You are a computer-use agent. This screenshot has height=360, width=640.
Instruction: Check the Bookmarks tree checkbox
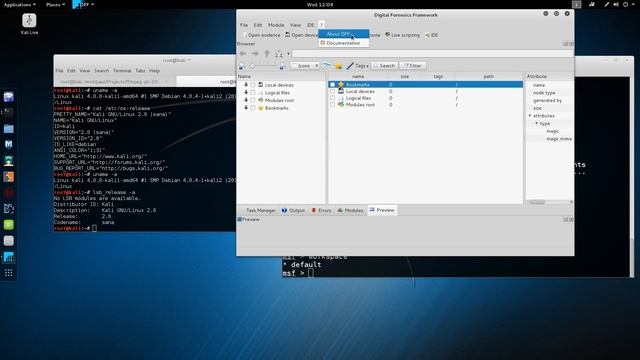coord(253,108)
